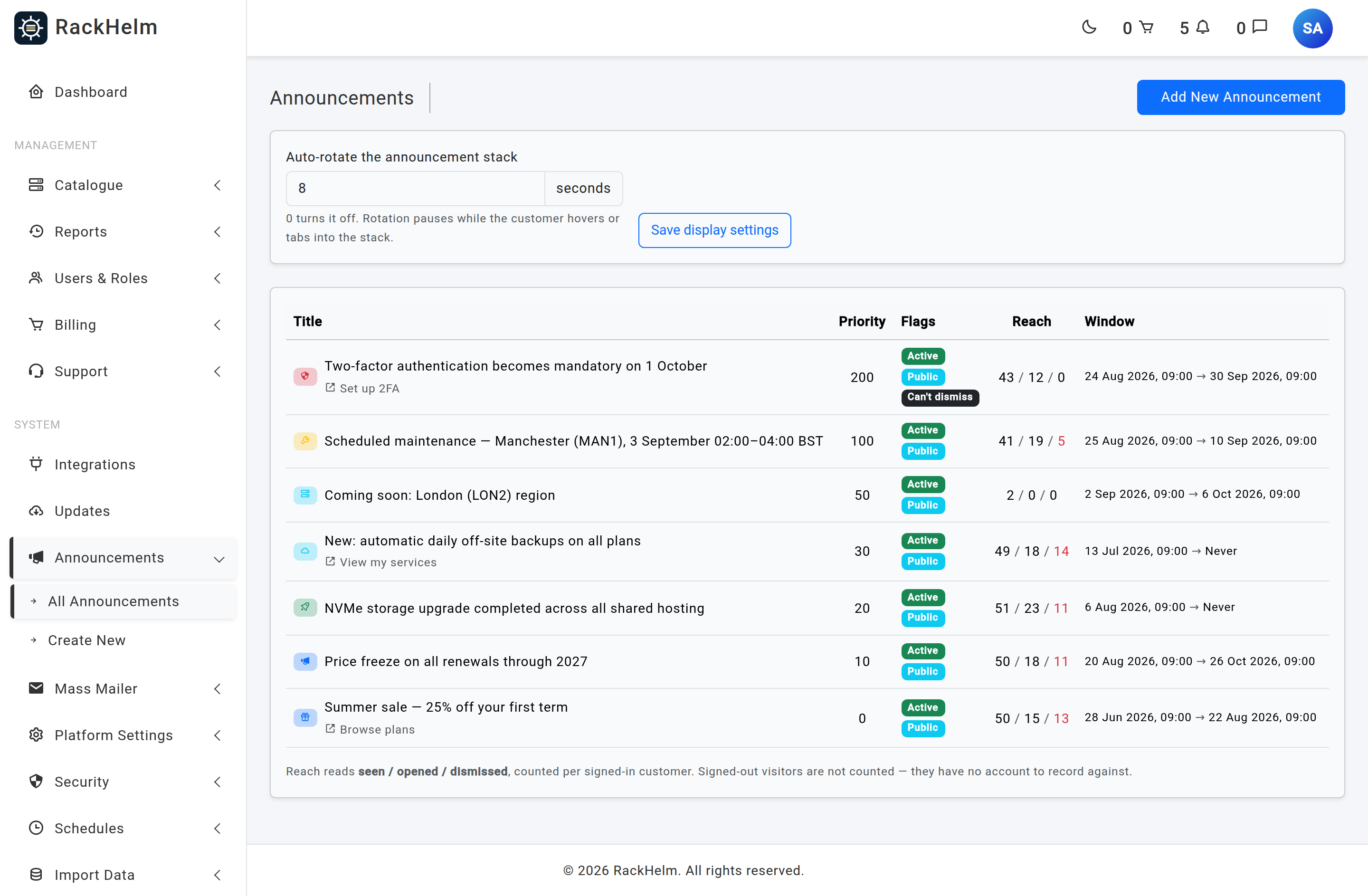This screenshot has width=1368, height=896.
Task: Click the red shield icon for the two-factor announcement
Action: click(305, 376)
